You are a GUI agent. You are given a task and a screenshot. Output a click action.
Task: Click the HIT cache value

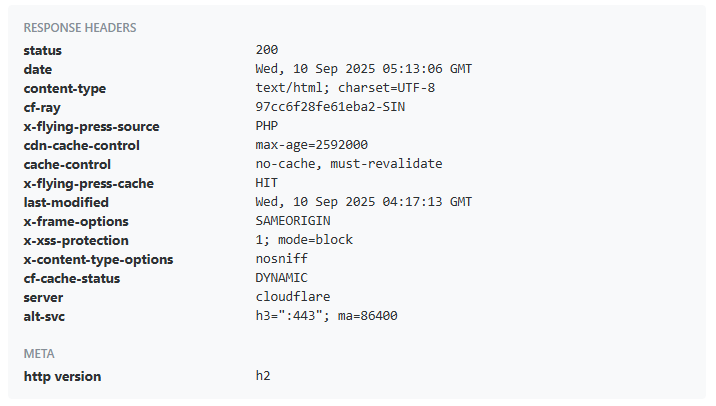[267, 183]
